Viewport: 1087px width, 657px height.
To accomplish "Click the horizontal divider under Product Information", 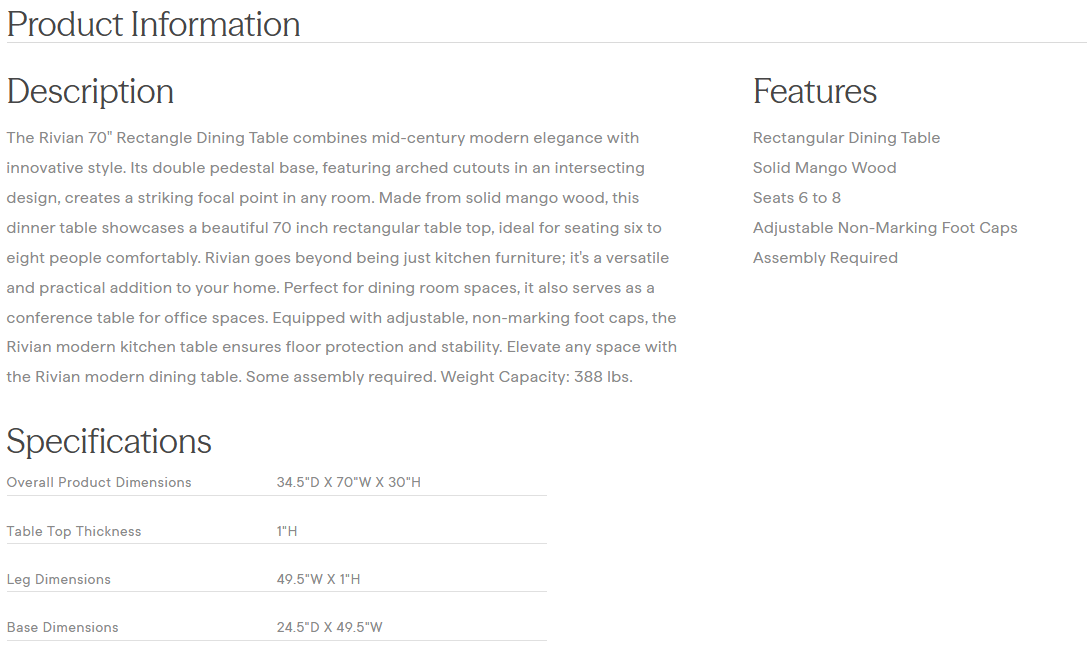I will point(545,43).
